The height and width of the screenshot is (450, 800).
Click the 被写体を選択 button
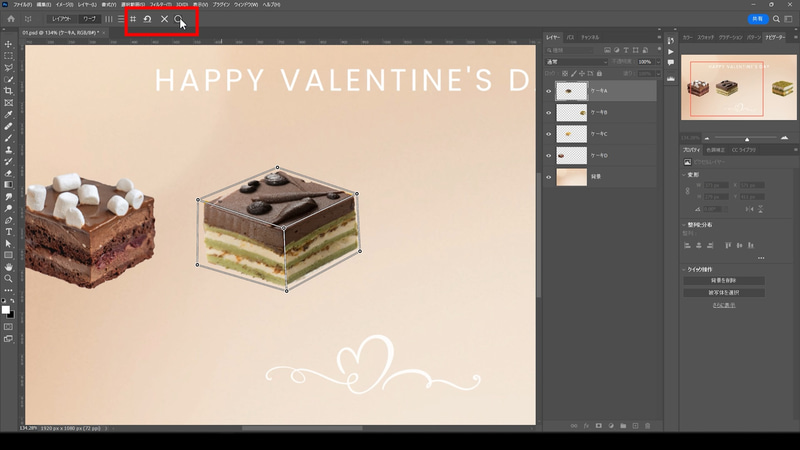pos(724,293)
